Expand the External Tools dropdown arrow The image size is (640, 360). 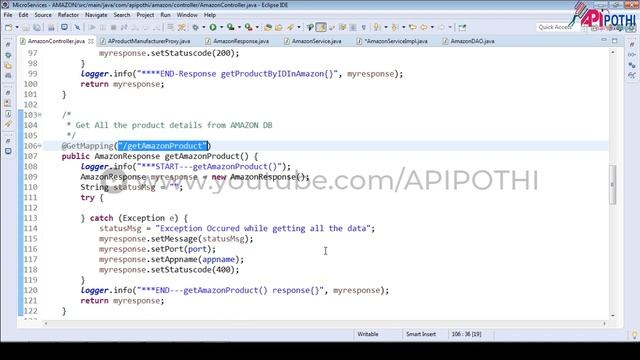point(257,27)
